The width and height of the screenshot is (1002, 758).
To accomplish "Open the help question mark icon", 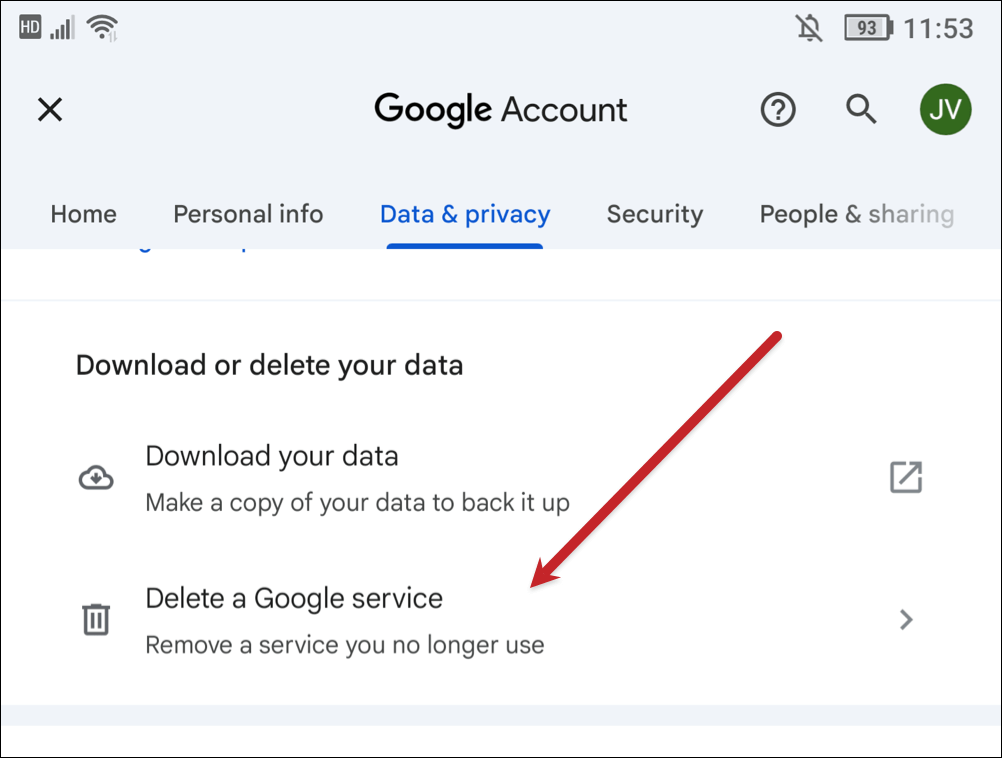I will 778,109.
